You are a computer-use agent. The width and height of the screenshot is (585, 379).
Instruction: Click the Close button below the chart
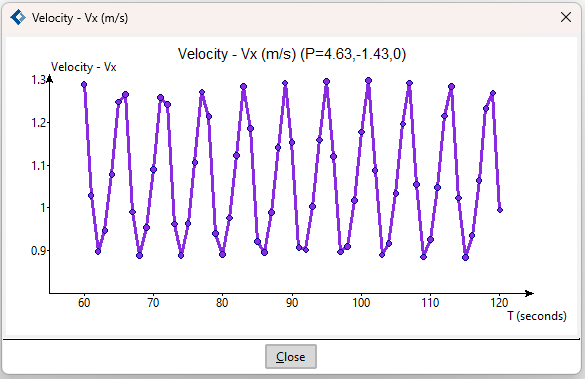click(291, 357)
